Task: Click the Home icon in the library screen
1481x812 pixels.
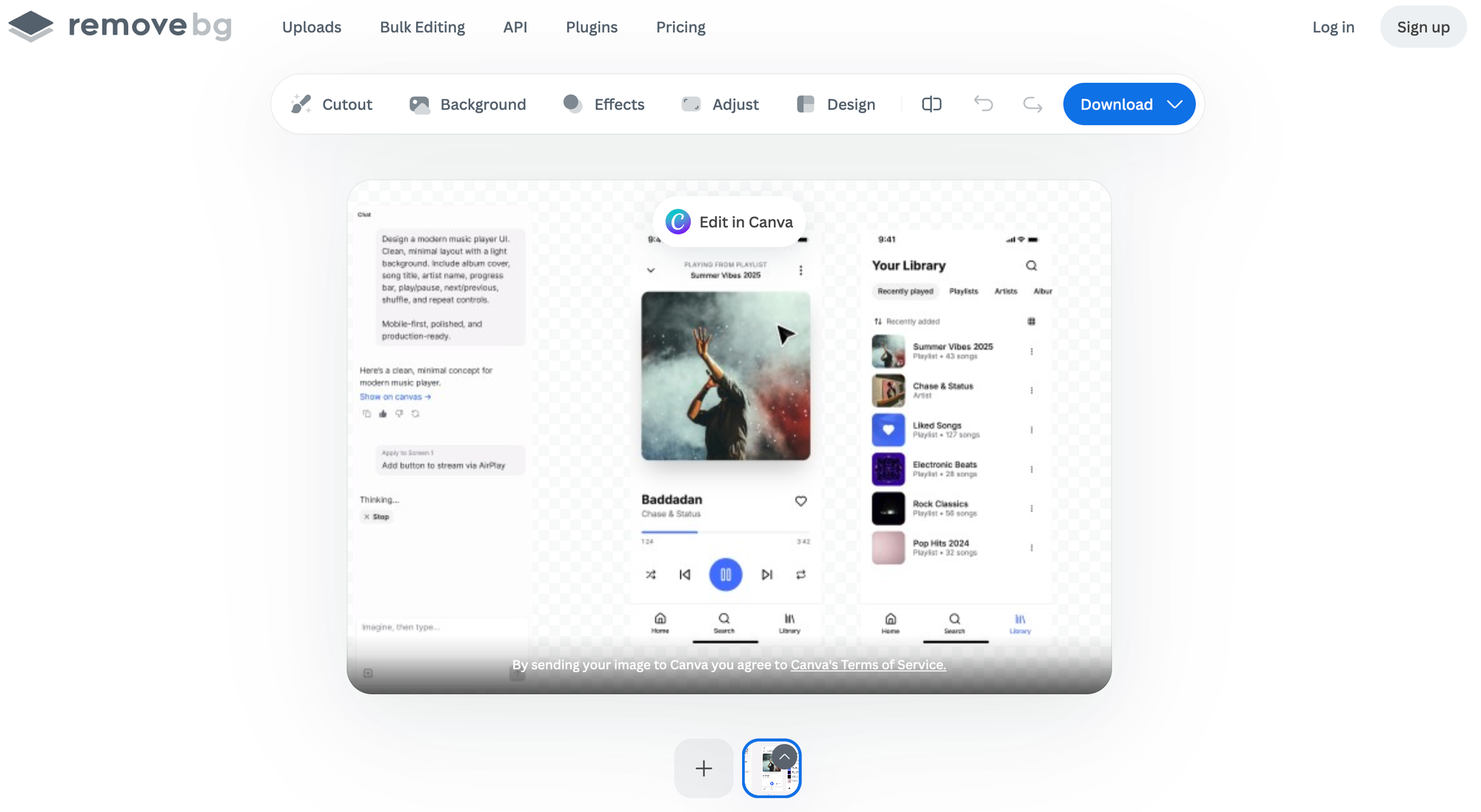Action: coord(891,623)
